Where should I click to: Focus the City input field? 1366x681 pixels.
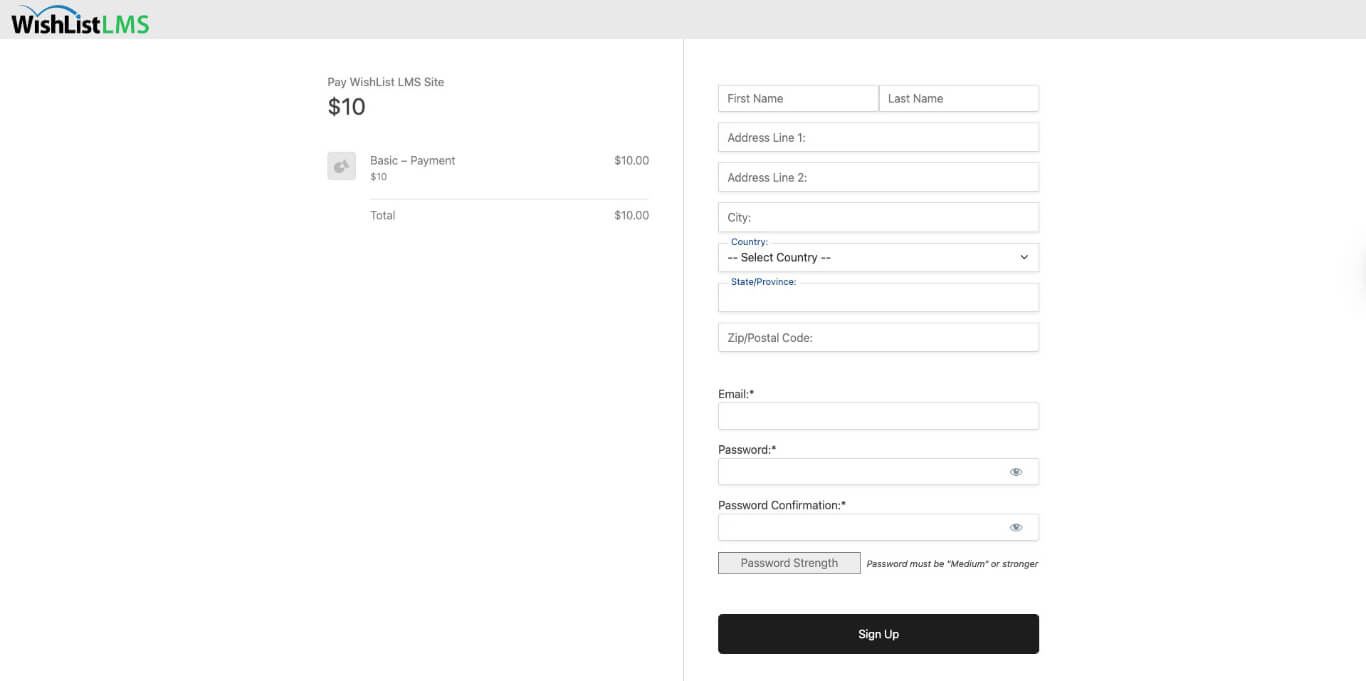pos(878,217)
